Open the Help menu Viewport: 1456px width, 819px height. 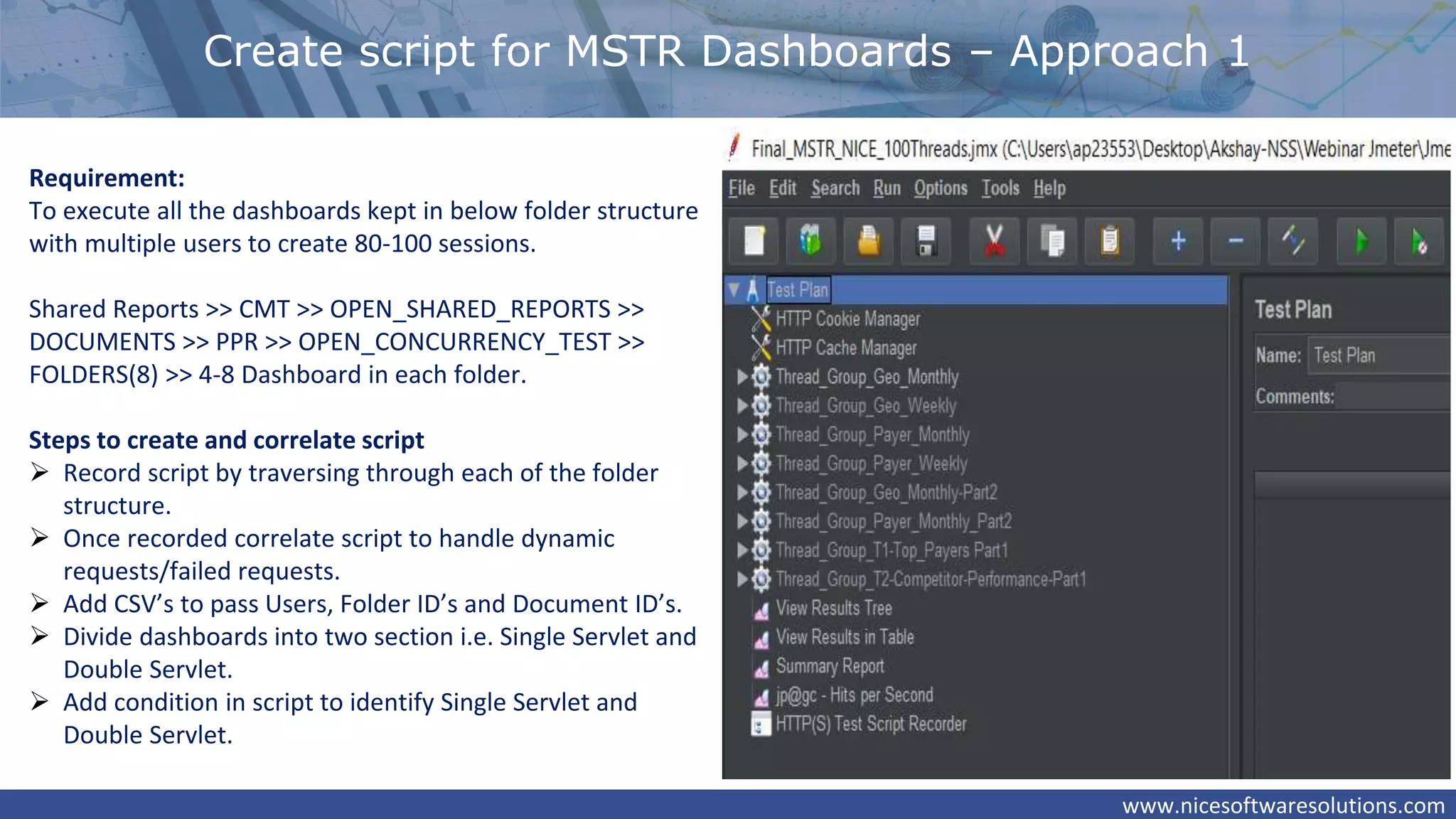point(1049,188)
